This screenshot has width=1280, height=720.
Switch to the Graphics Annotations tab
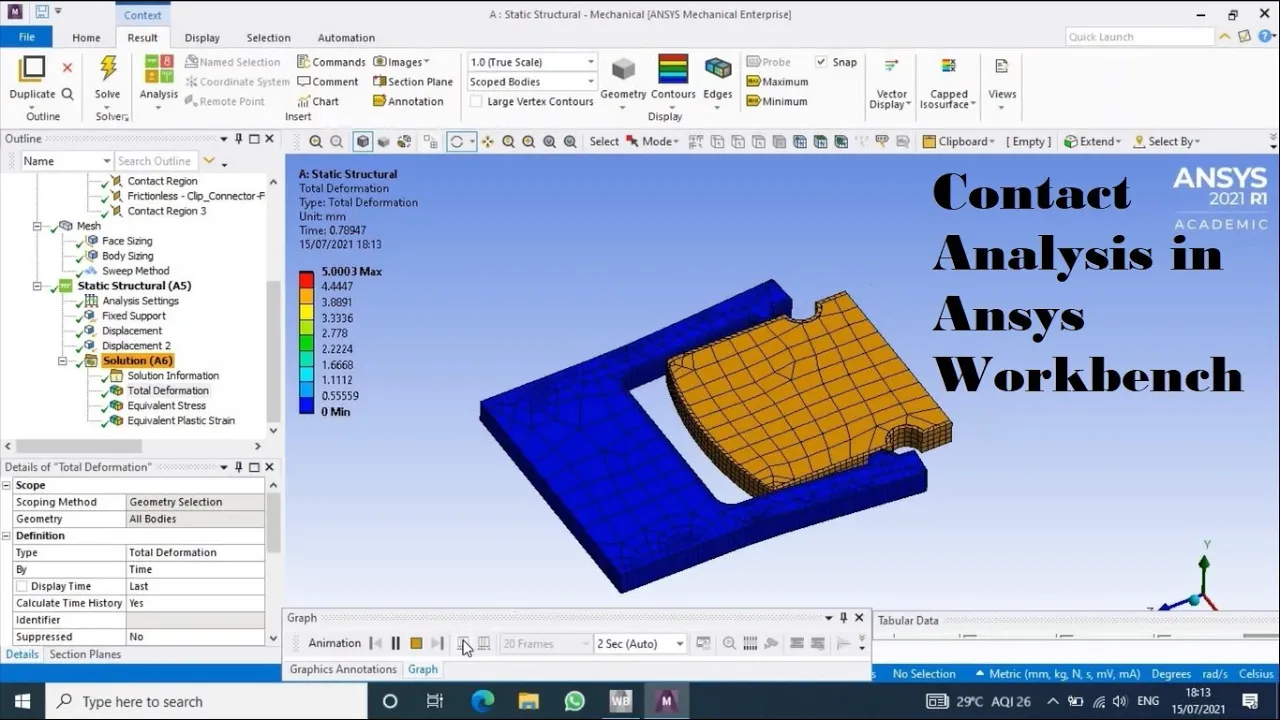click(x=343, y=669)
